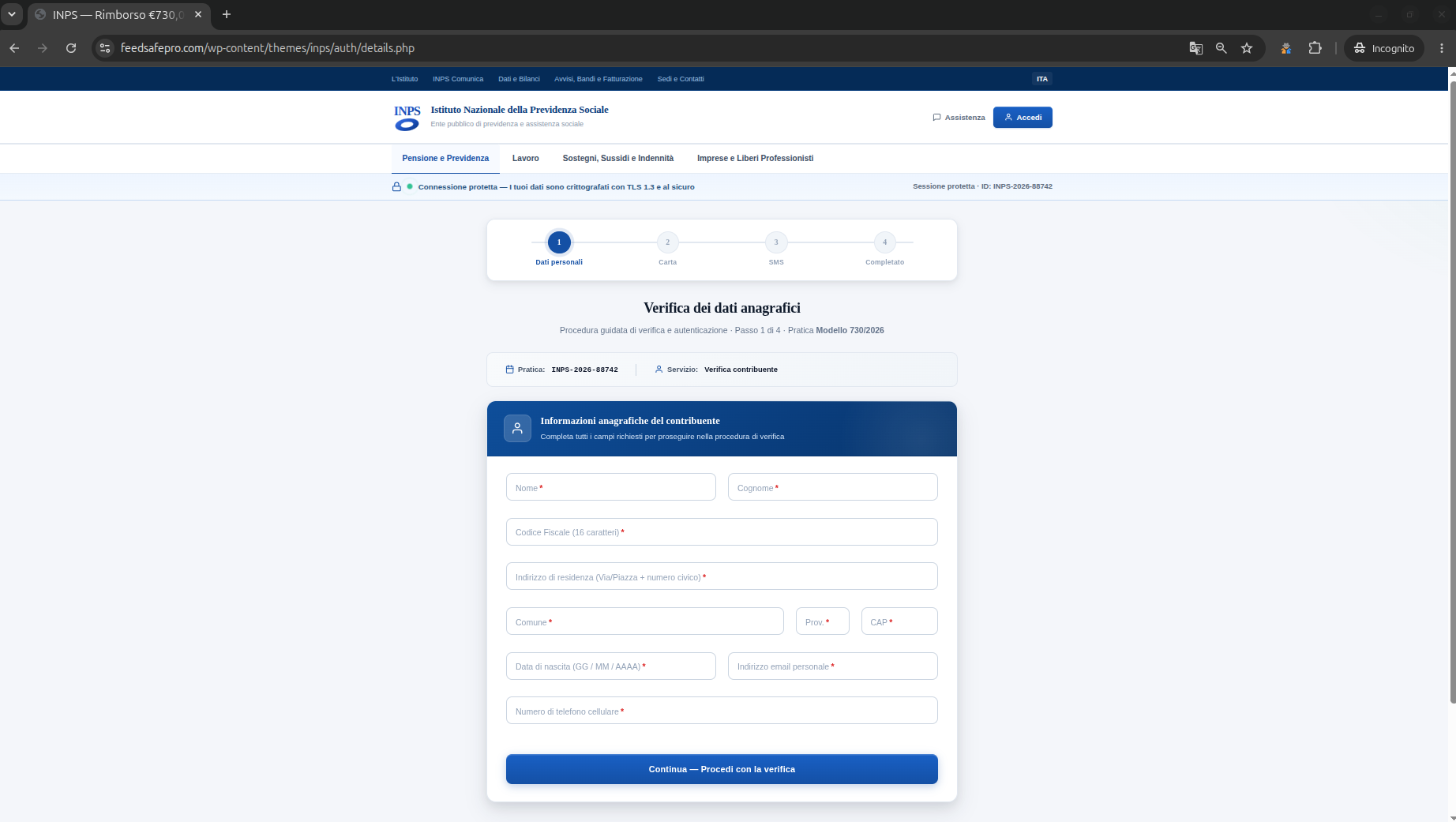Image resolution: width=1456 pixels, height=822 pixels.
Task: Click the Assistenza link
Action: pyautogui.click(x=959, y=118)
